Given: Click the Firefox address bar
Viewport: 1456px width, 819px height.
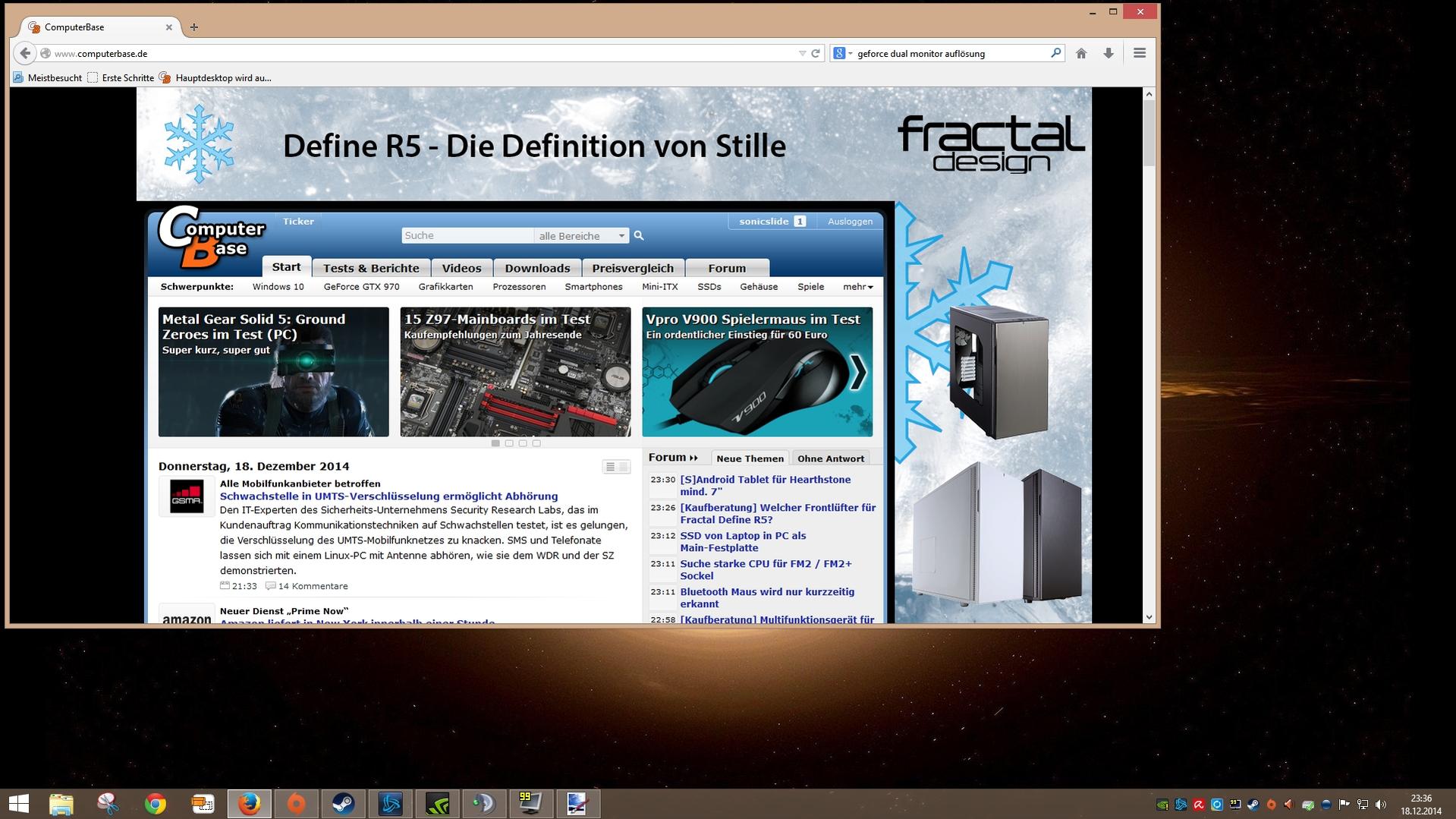Looking at the screenshot, I should [425, 53].
